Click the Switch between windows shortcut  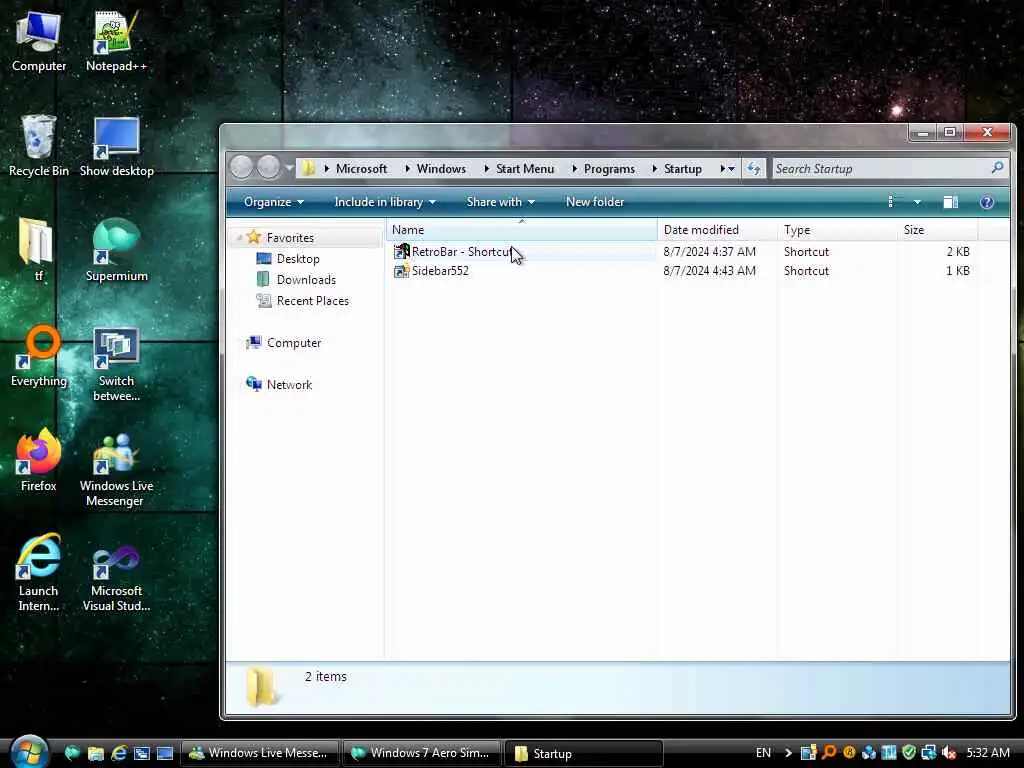pyautogui.click(x=116, y=363)
